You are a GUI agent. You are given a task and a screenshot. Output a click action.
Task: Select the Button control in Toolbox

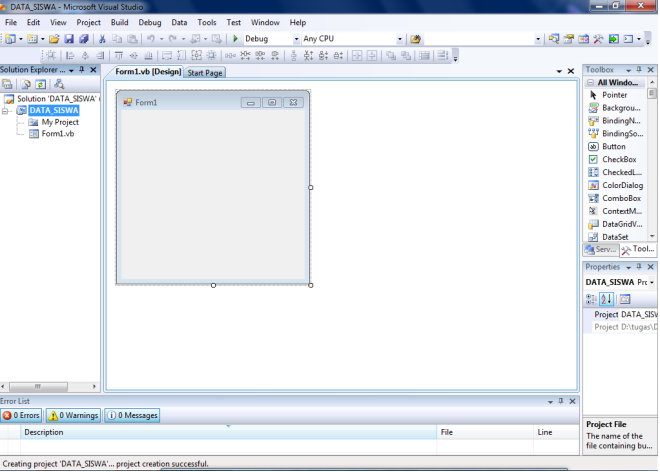click(614, 147)
